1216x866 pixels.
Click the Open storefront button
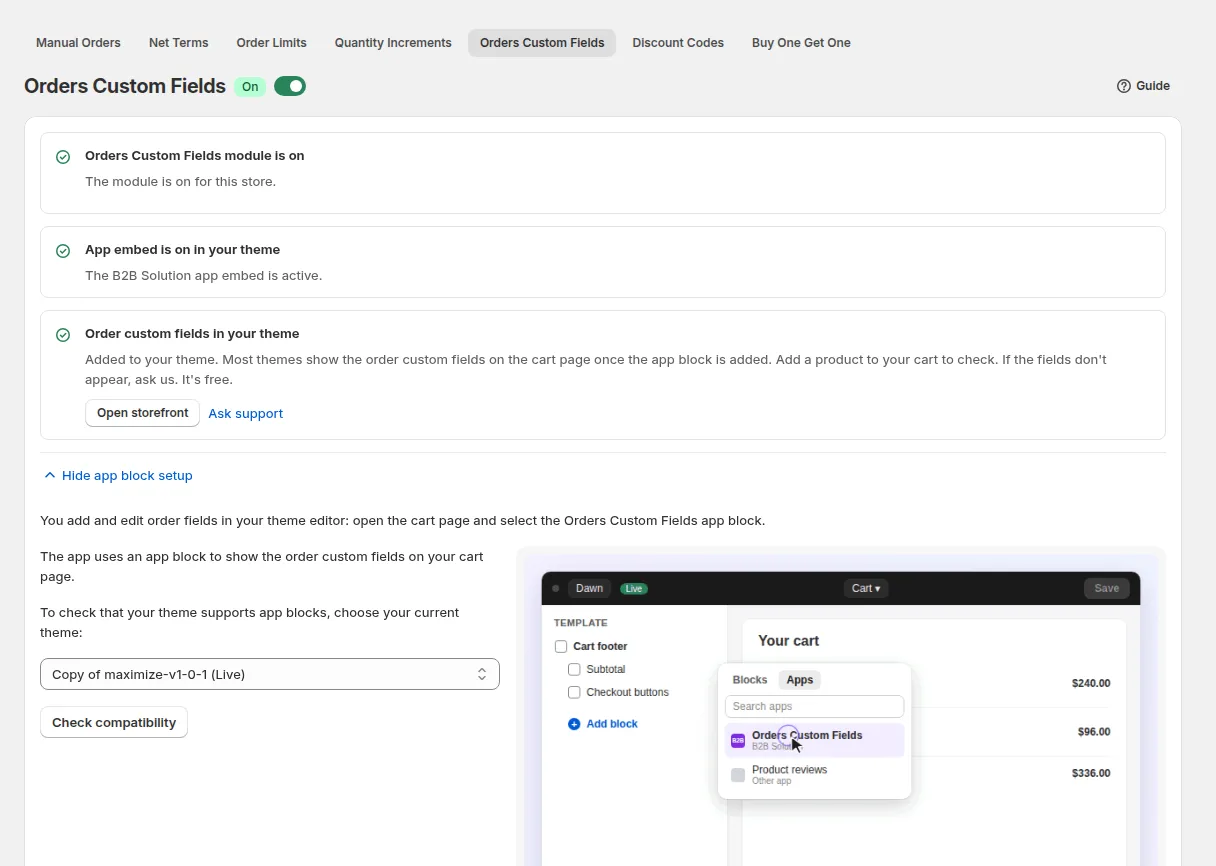[143, 413]
